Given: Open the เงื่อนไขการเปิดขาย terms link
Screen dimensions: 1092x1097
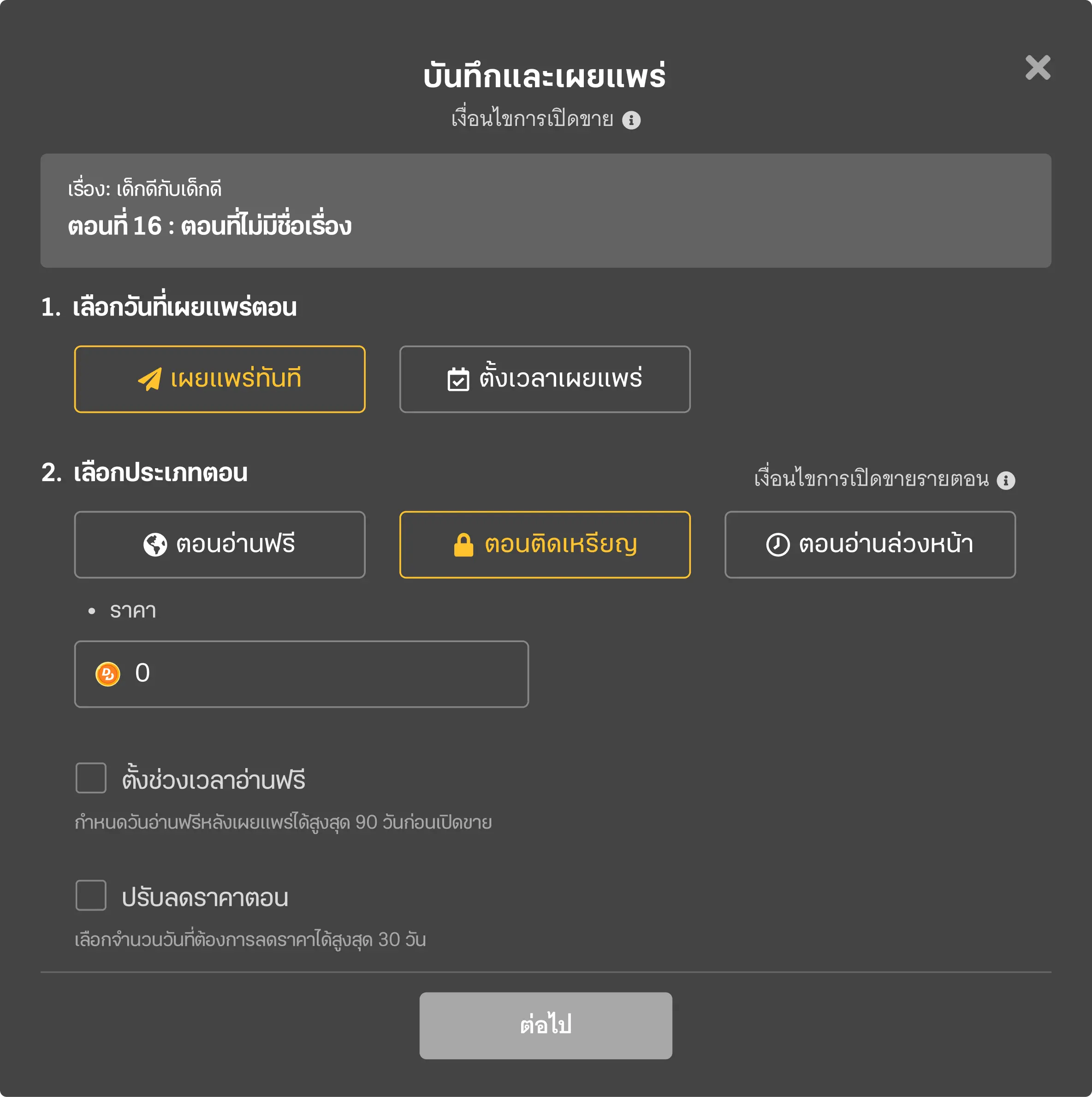Looking at the screenshot, I should 532,120.
